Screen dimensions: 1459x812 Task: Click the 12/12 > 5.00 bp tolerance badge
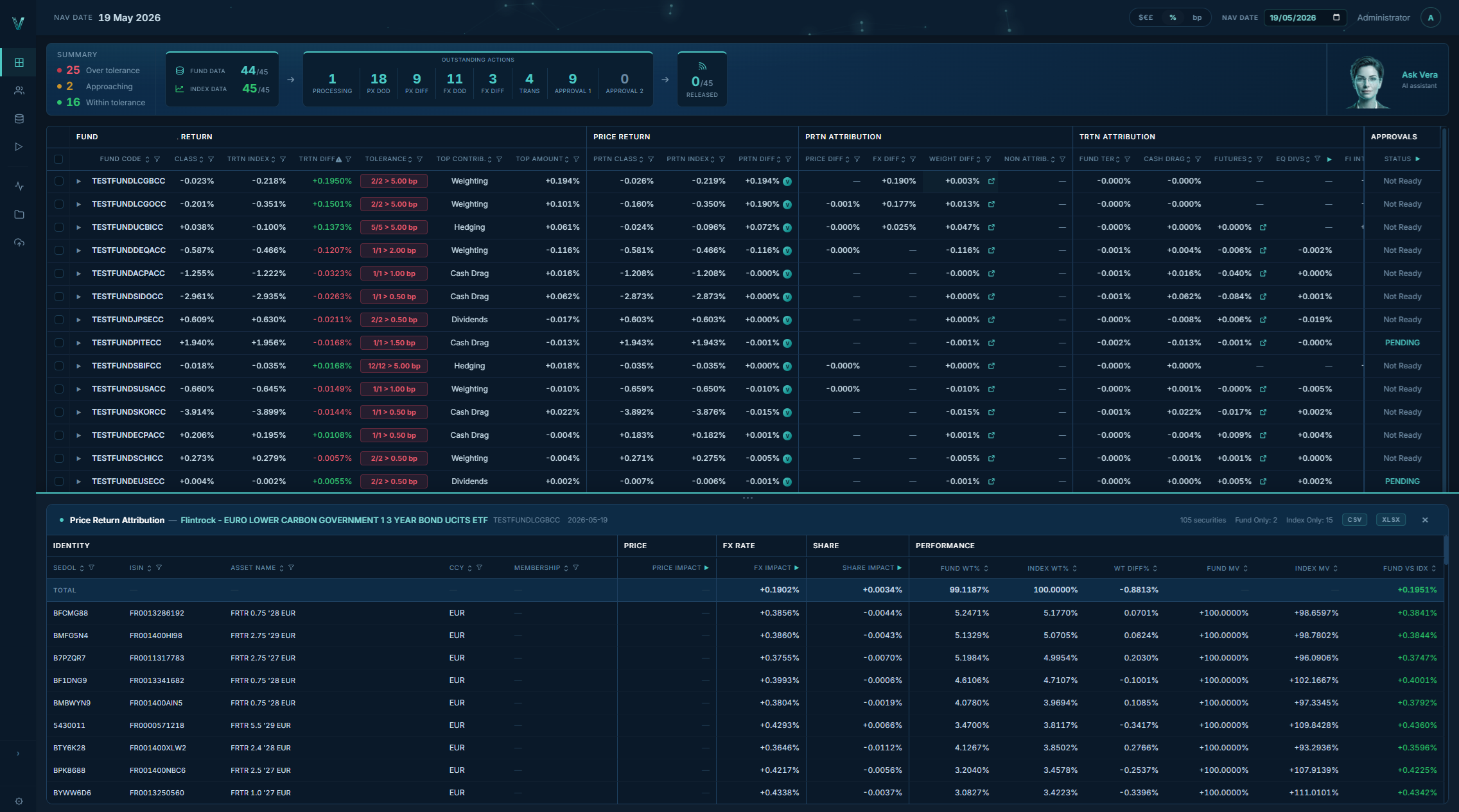click(394, 366)
